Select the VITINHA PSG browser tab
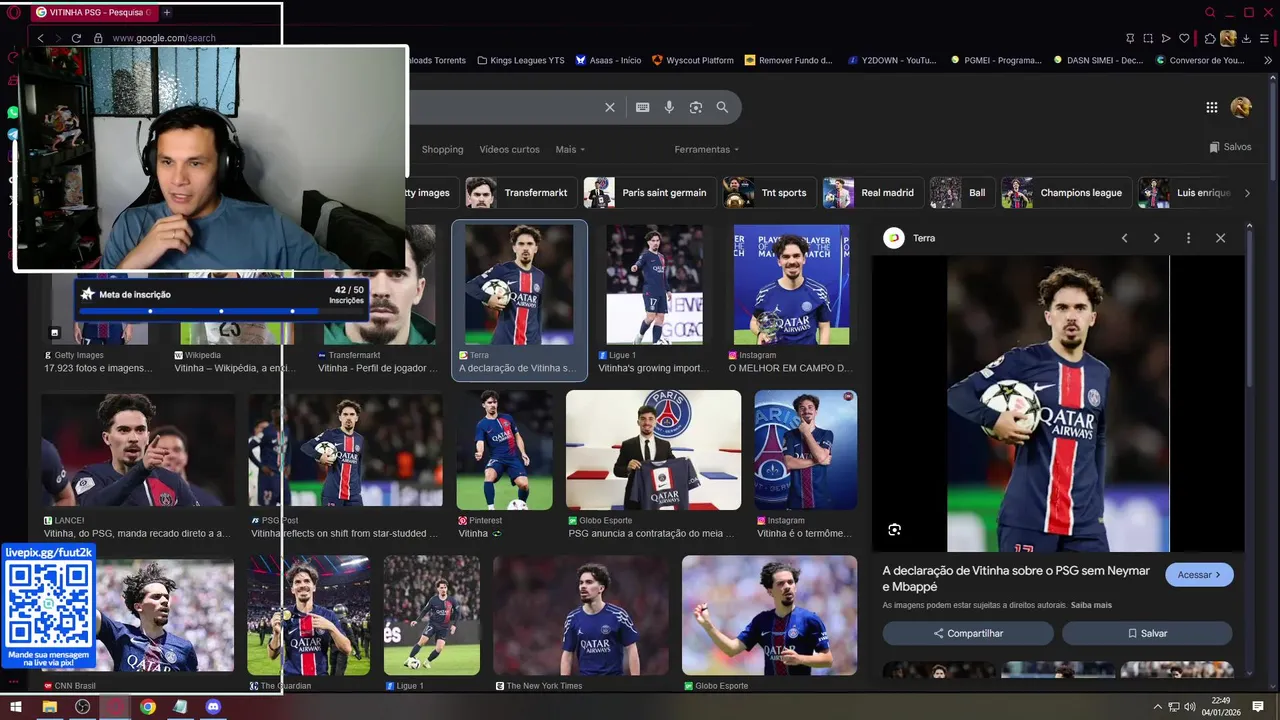Viewport: 1280px width, 720px height. (x=92, y=12)
